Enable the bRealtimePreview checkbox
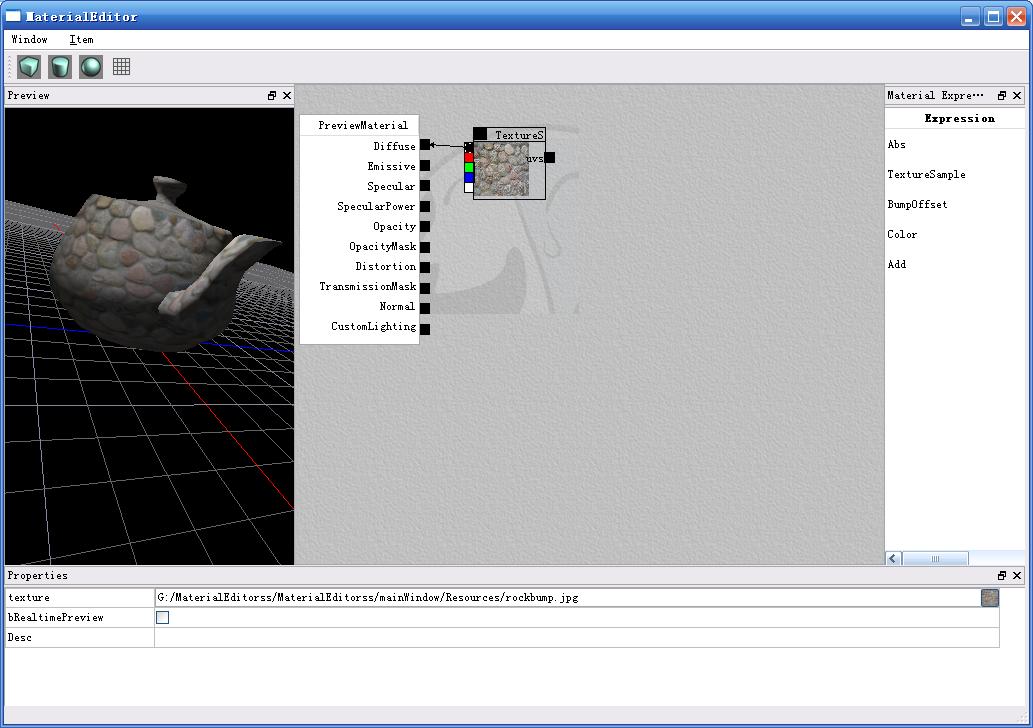 pos(162,618)
